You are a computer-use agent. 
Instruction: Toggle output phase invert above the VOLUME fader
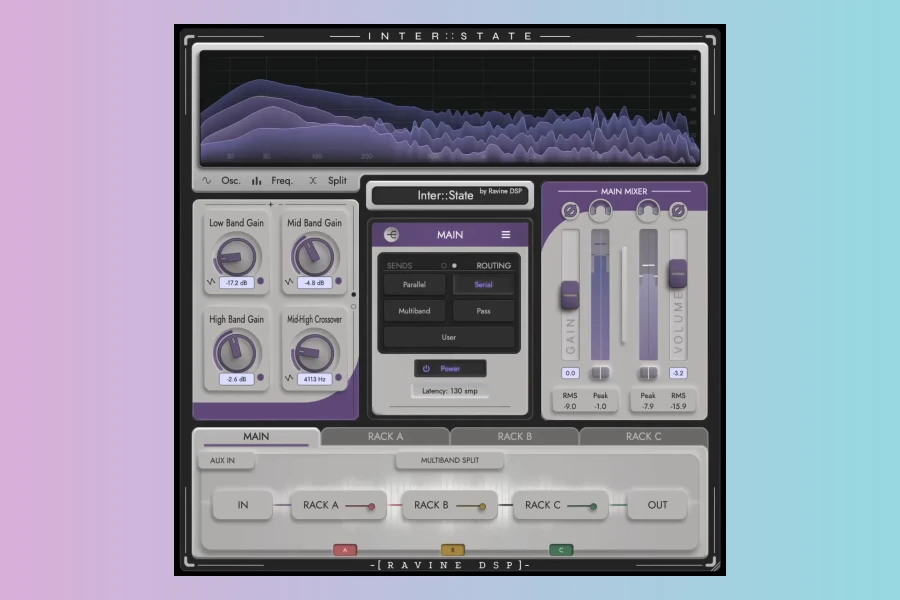point(678,211)
